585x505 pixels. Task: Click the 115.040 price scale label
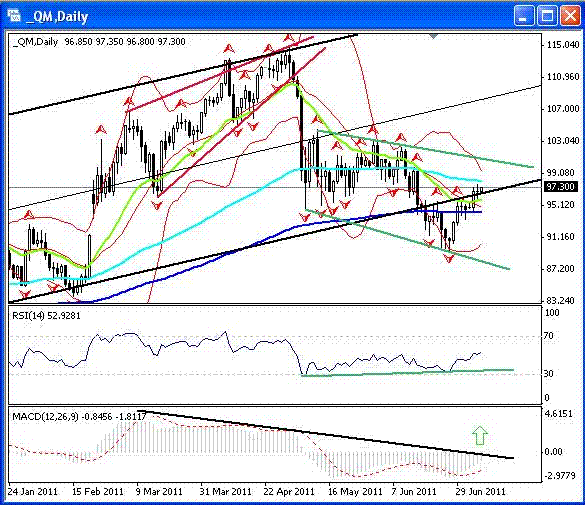pos(563,45)
